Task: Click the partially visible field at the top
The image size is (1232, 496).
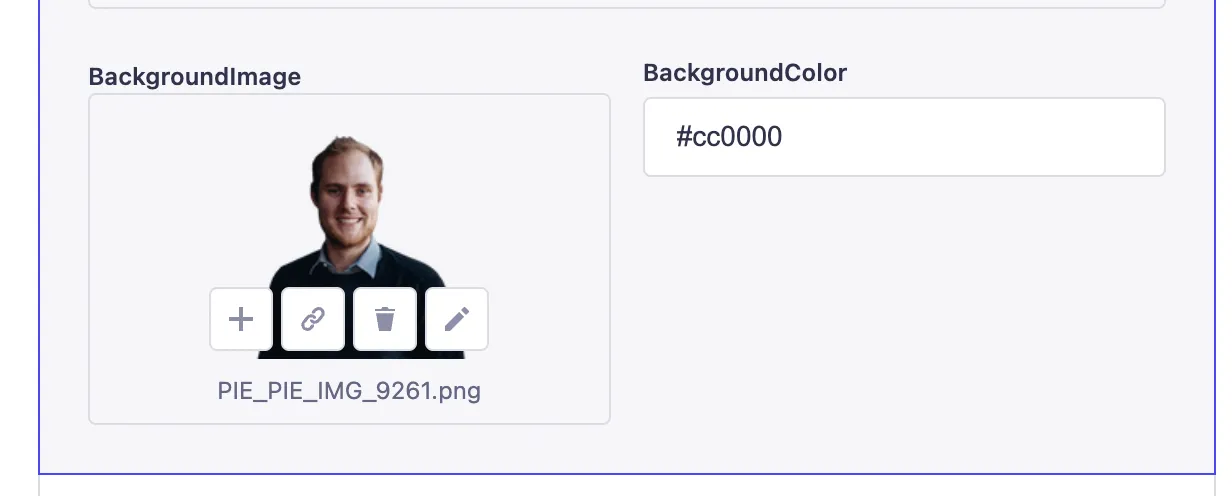Action: point(627,3)
